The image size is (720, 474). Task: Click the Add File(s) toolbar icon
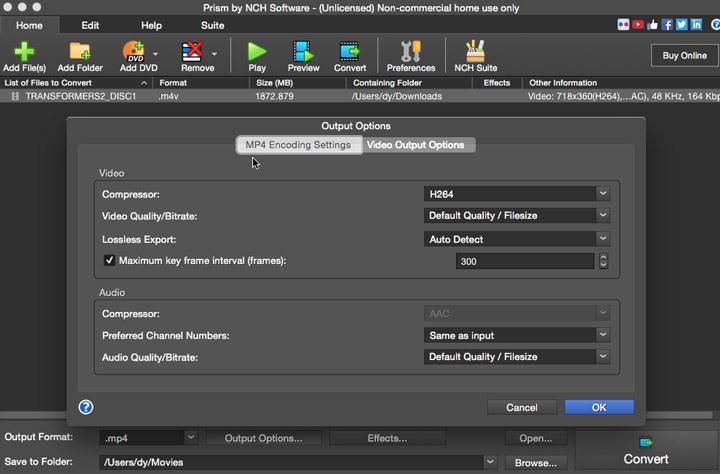click(x=24, y=52)
